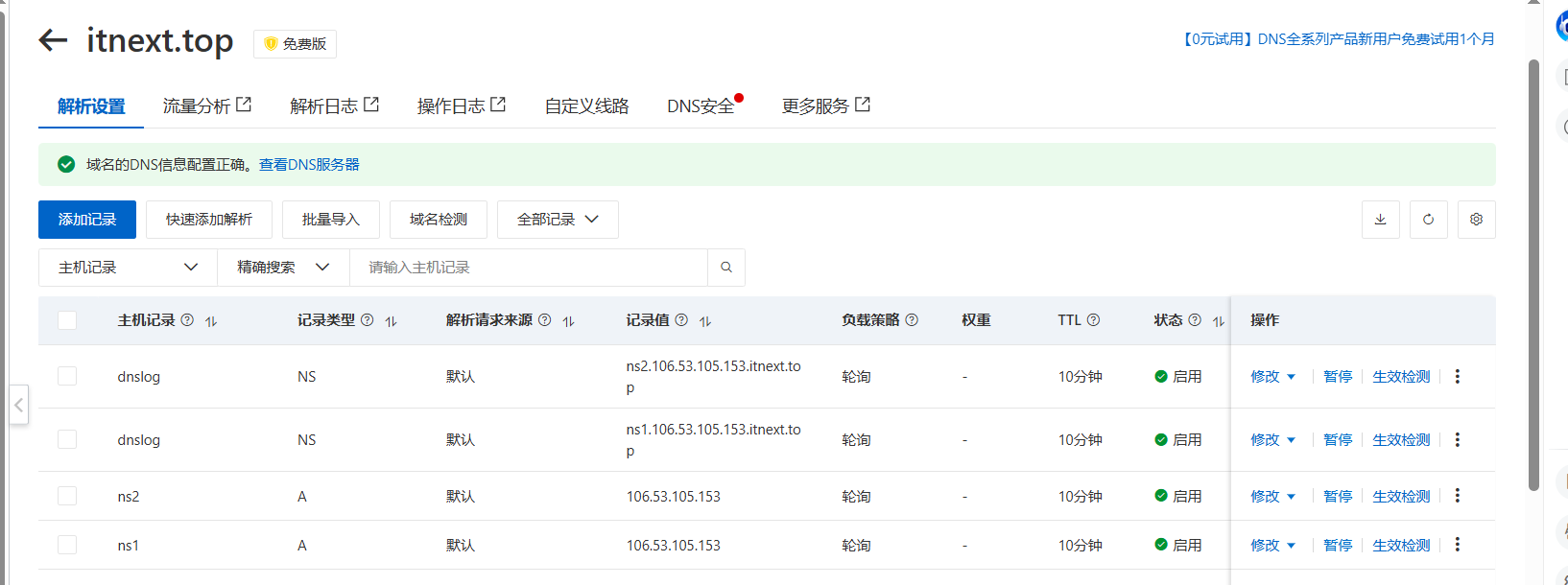Expand the collapsed left sidebar handle
The width and height of the screenshot is (1568, 585).
pyautogui.click(x=18, y=405)
